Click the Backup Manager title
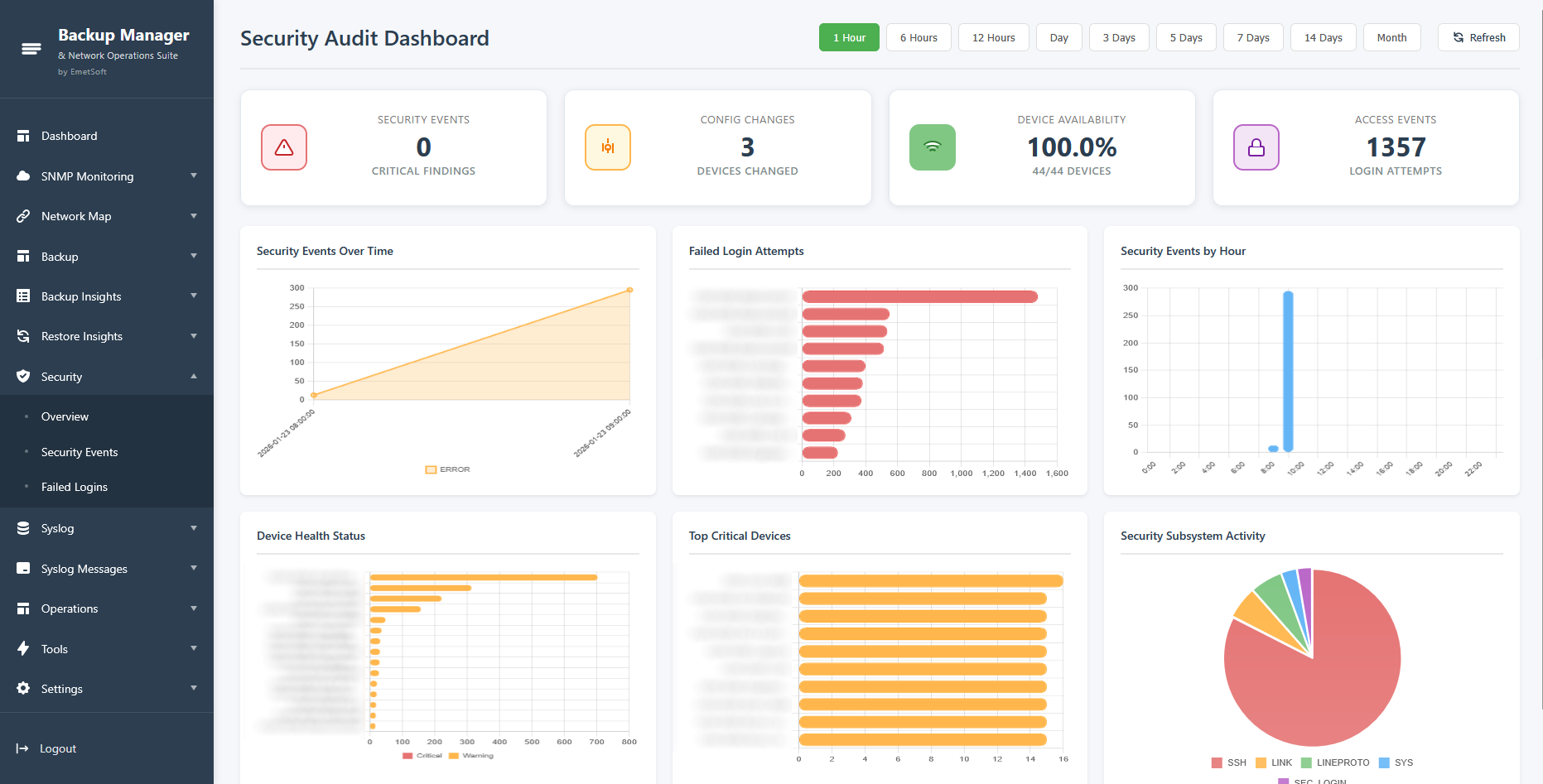This screenshot has width=1543, height=784. point(123,35)
